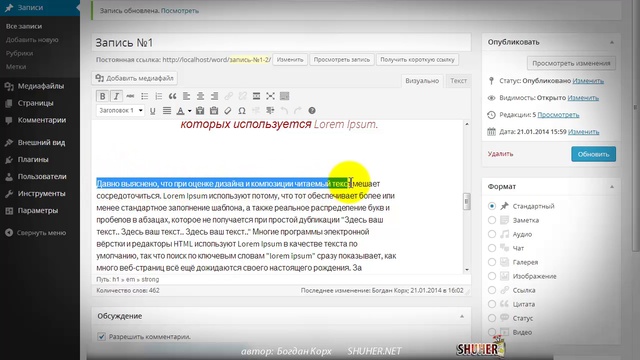Toggle the kitchen sink toolbar row
640x360 pixels.
284,96
